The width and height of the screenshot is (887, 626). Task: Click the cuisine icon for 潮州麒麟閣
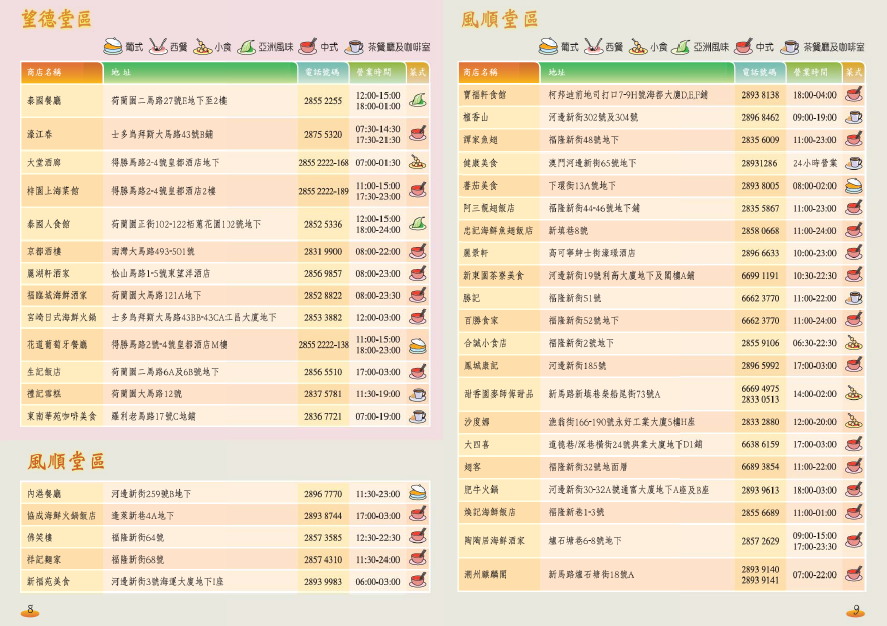point(853,574)
